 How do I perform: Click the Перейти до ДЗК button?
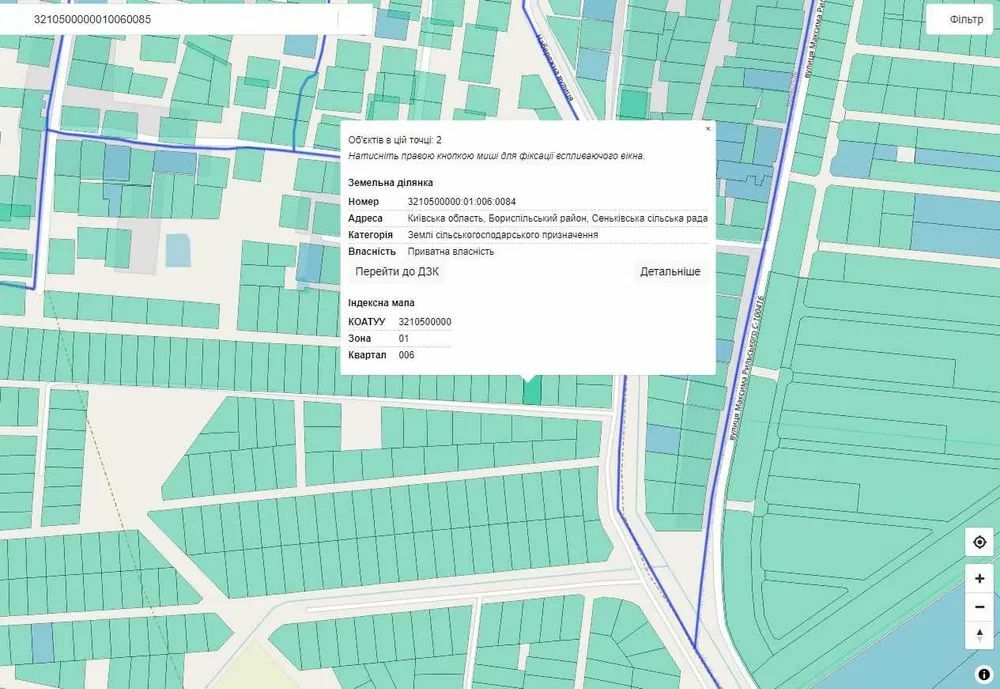click(397, 272)
